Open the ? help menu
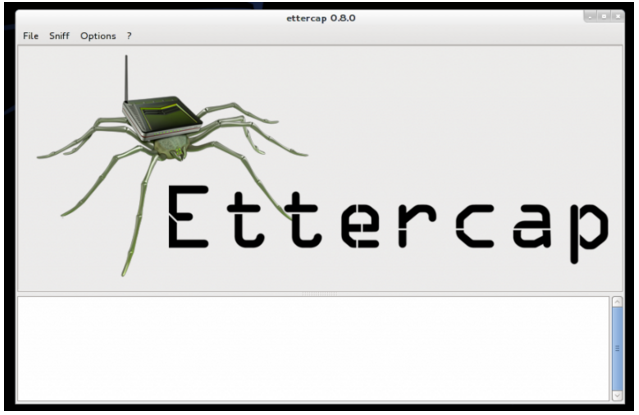 coord(129,36)
